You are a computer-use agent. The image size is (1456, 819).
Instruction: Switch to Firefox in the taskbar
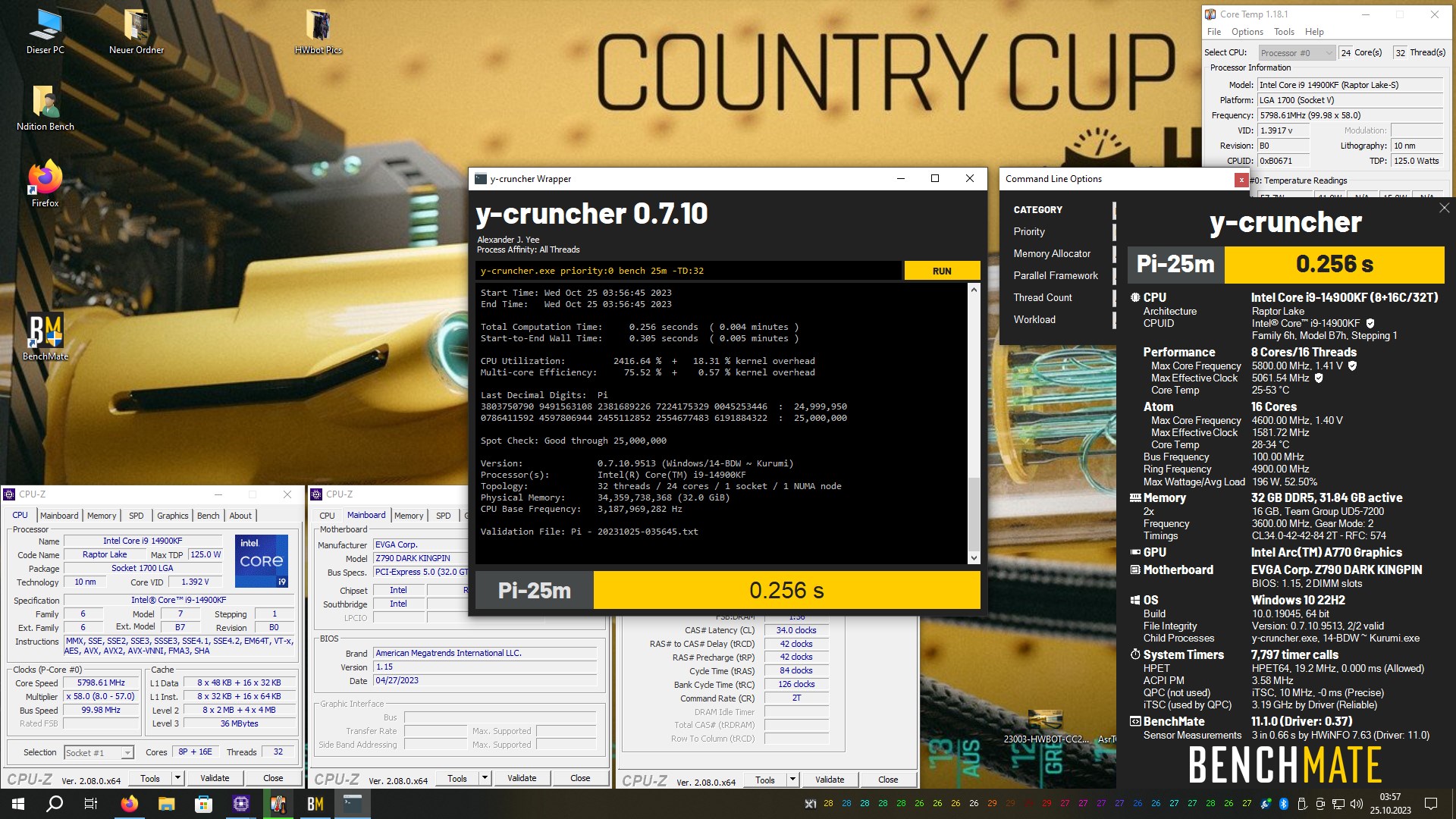click(130, 804)
